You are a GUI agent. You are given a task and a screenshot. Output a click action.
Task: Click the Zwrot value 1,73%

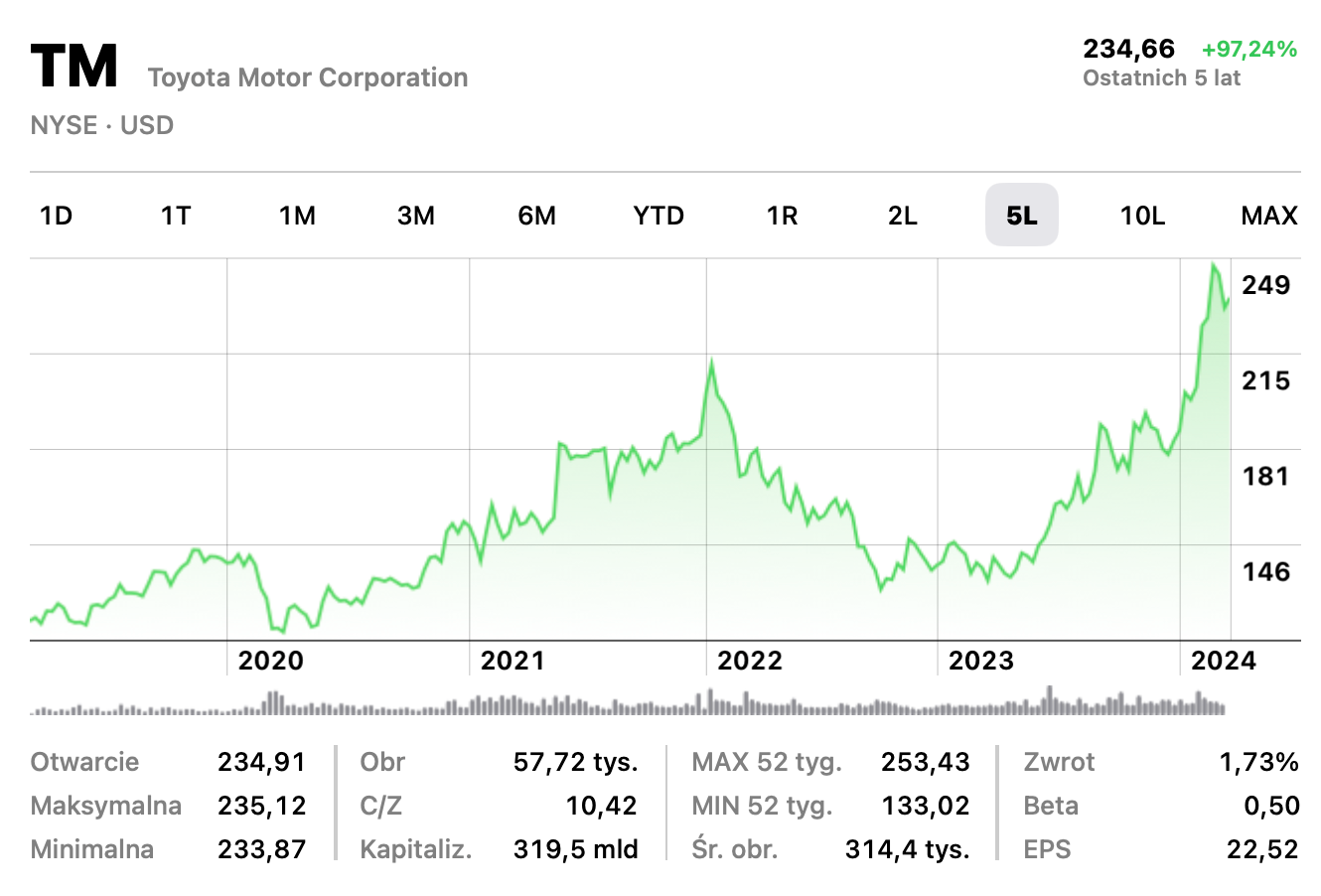coord(1258,762)
